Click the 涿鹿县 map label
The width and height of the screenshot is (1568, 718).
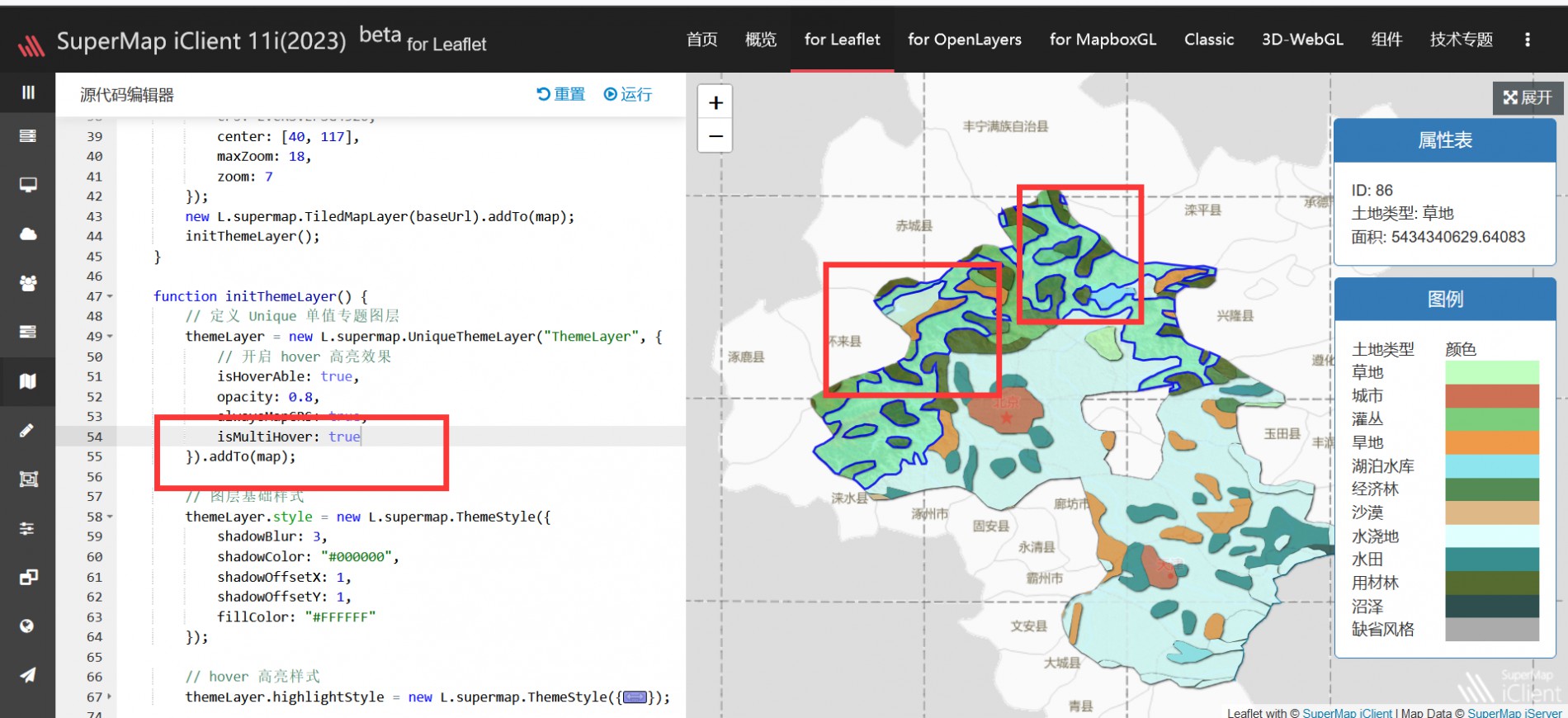(x=746, y=357)
